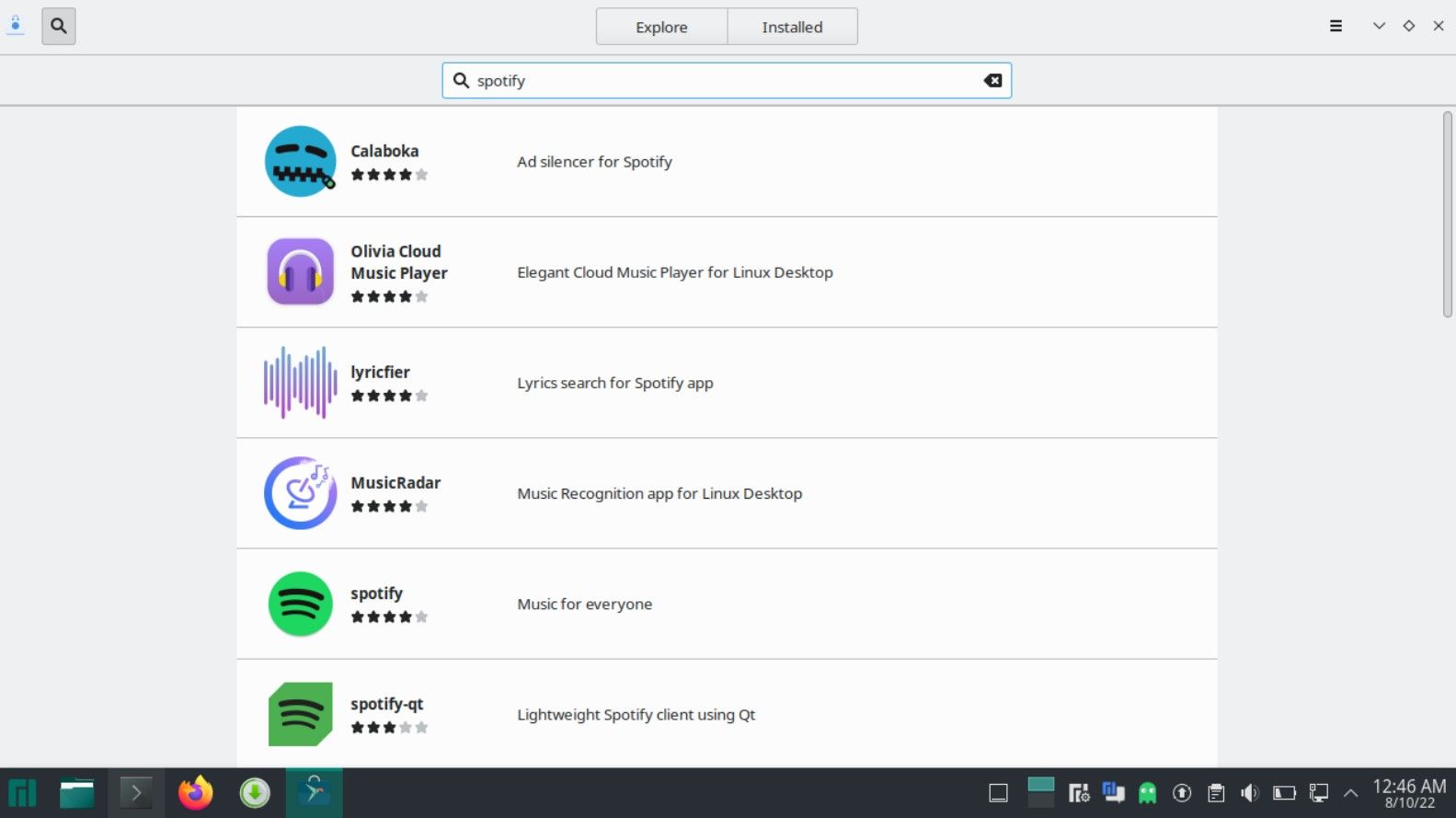Click MusicRadar star rating
The image size is (1456, 818).
(x=389, y=506)
